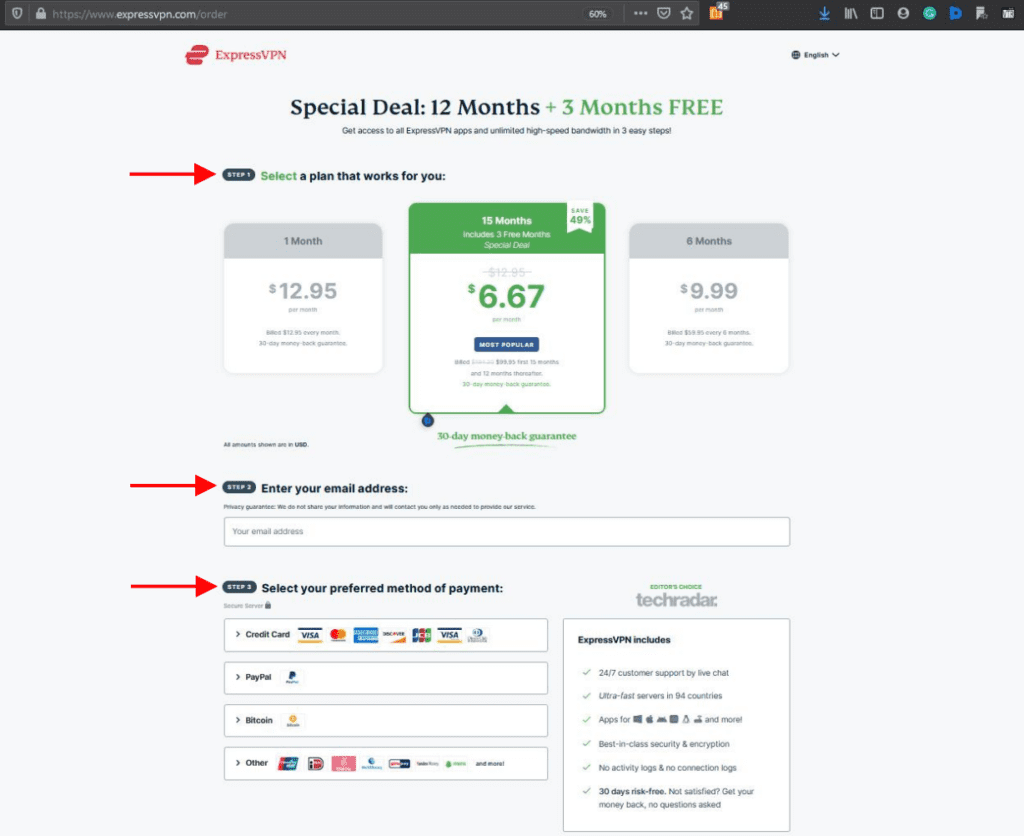This screenshot has height=836, width=1024.
Task: Click the Mastercard icon
Action: click(x=338, y=635)
